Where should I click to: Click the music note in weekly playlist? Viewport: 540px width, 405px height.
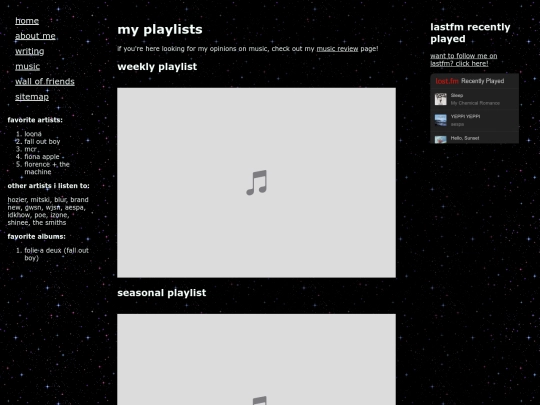(257, 183)
